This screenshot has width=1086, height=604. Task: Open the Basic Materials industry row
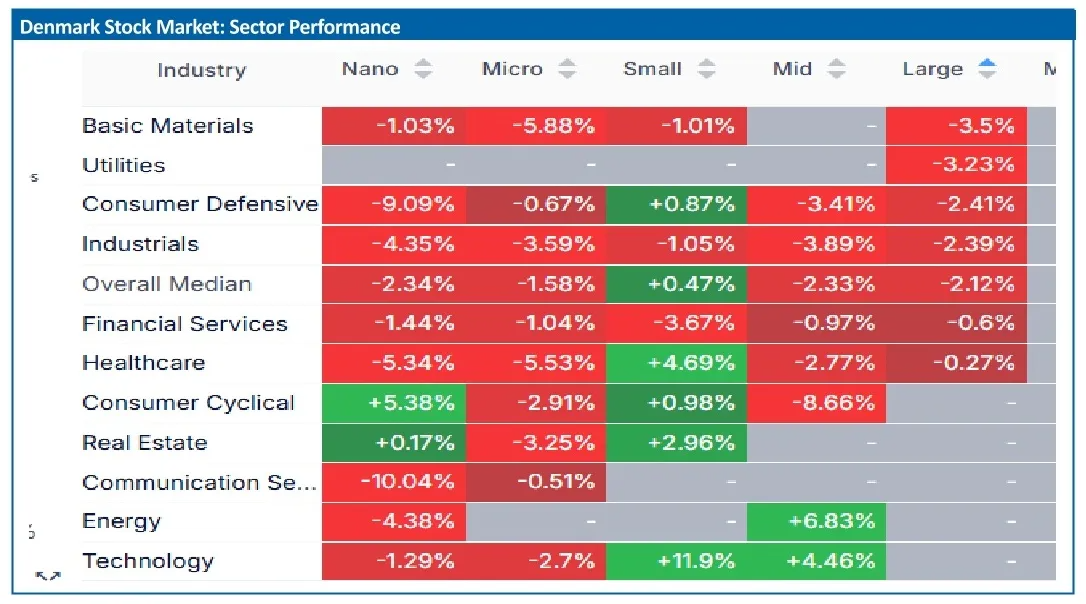(x=168, y=126)
